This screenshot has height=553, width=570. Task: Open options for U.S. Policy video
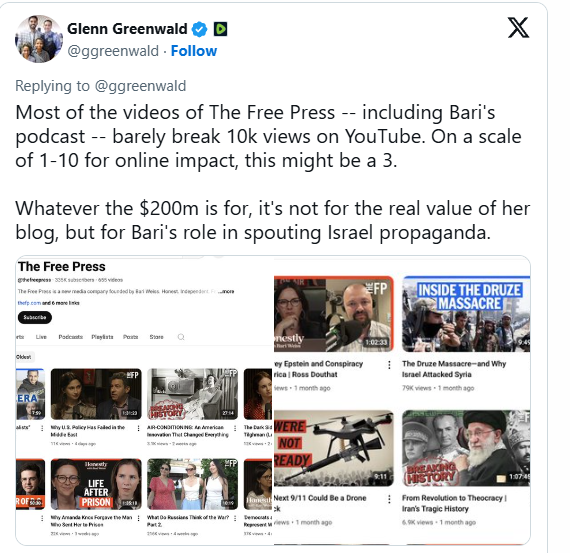click(x=139, y=428)
